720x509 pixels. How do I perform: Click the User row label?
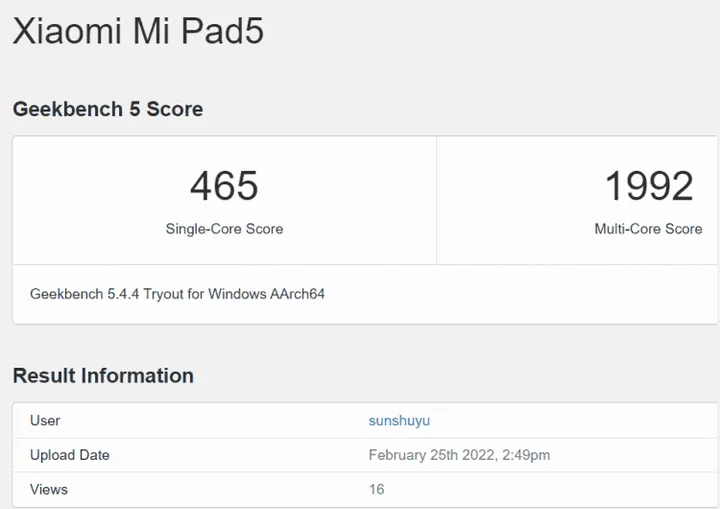tap(45, 421)
